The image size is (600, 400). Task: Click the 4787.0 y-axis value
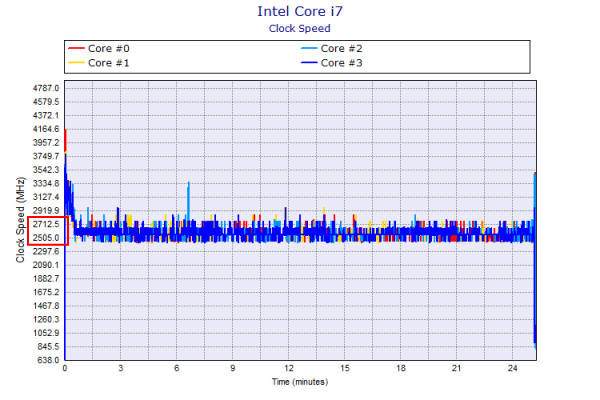click(46, 88)
